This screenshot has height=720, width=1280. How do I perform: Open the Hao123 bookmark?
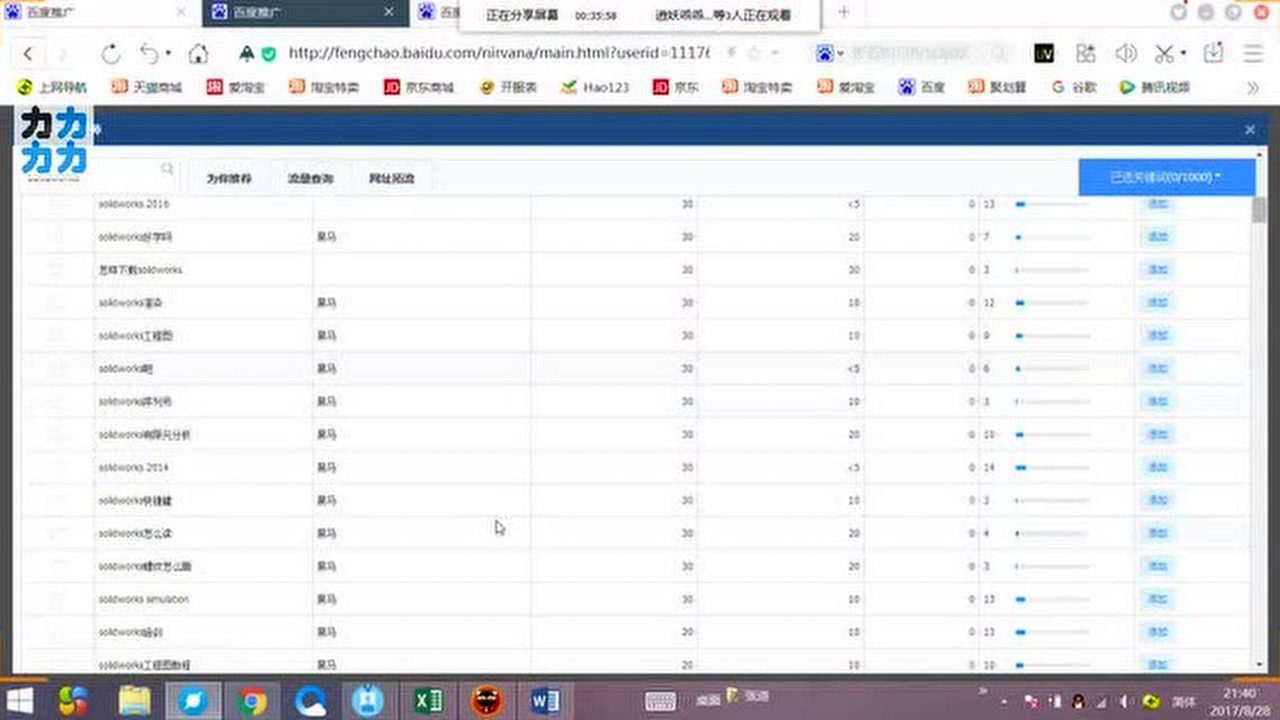[x=596, y=87]
